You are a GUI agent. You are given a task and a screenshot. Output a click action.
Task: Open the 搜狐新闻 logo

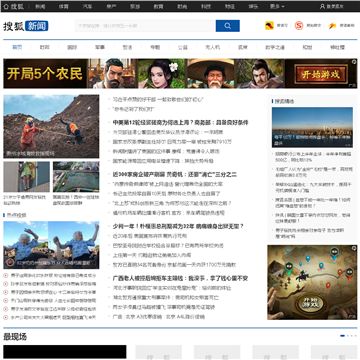pyautogui.click(x=26, y=26)
